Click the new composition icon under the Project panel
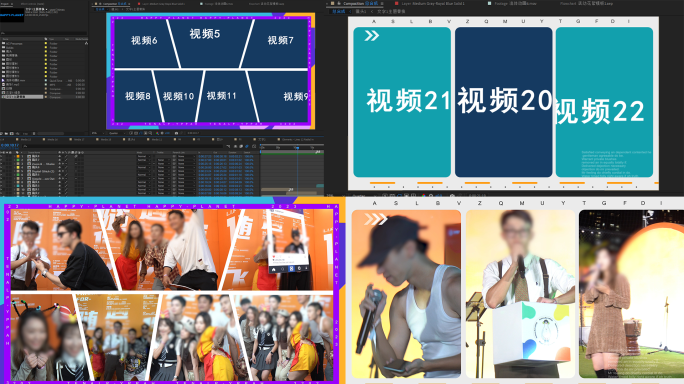Viewport: 684px width, 384px height. 11,134
